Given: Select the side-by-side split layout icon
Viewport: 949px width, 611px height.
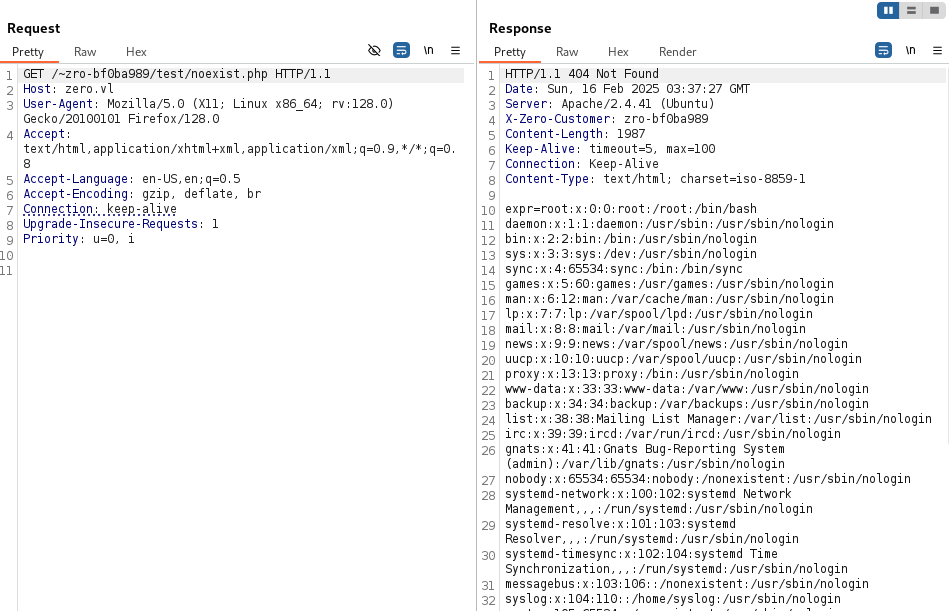Looking at the screenshot, I should coord(888,10).
